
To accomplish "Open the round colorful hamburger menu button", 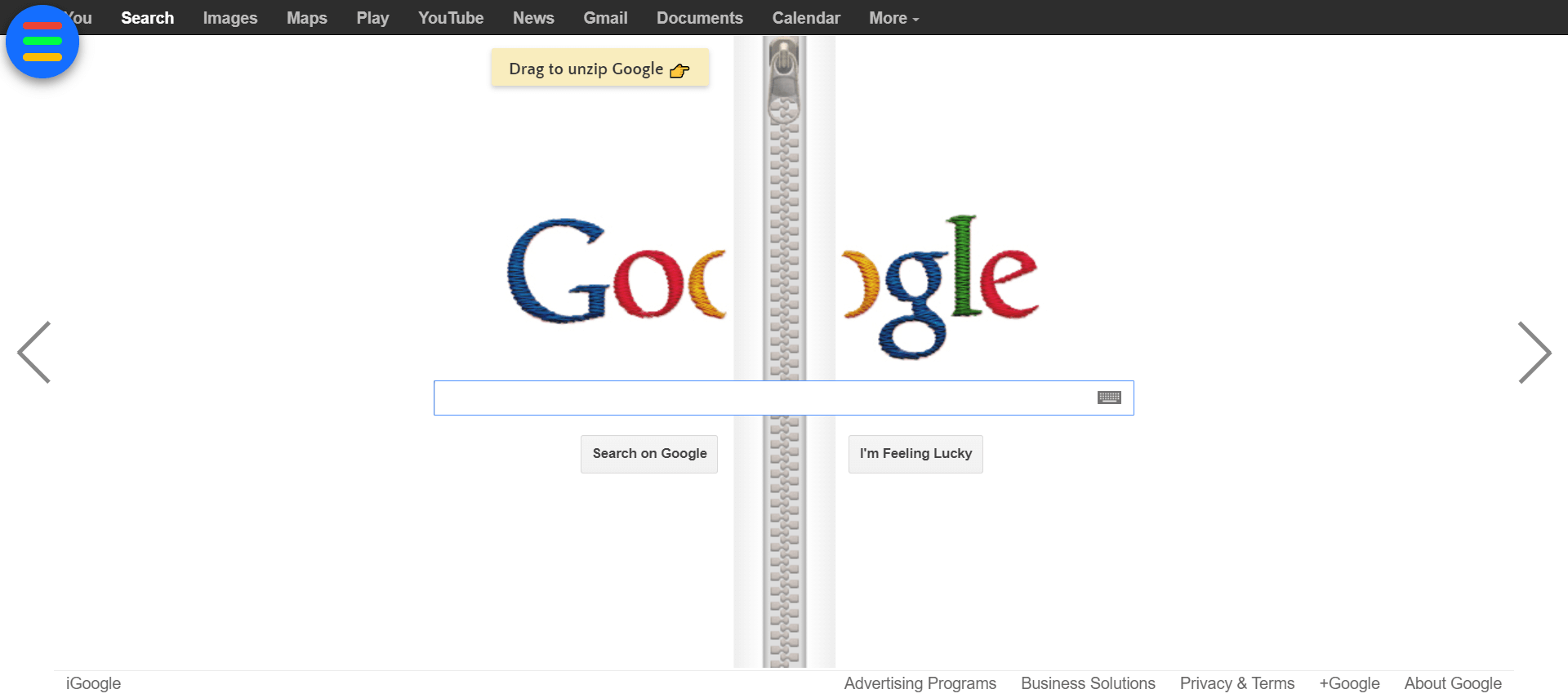I will [x=42, y=42].
